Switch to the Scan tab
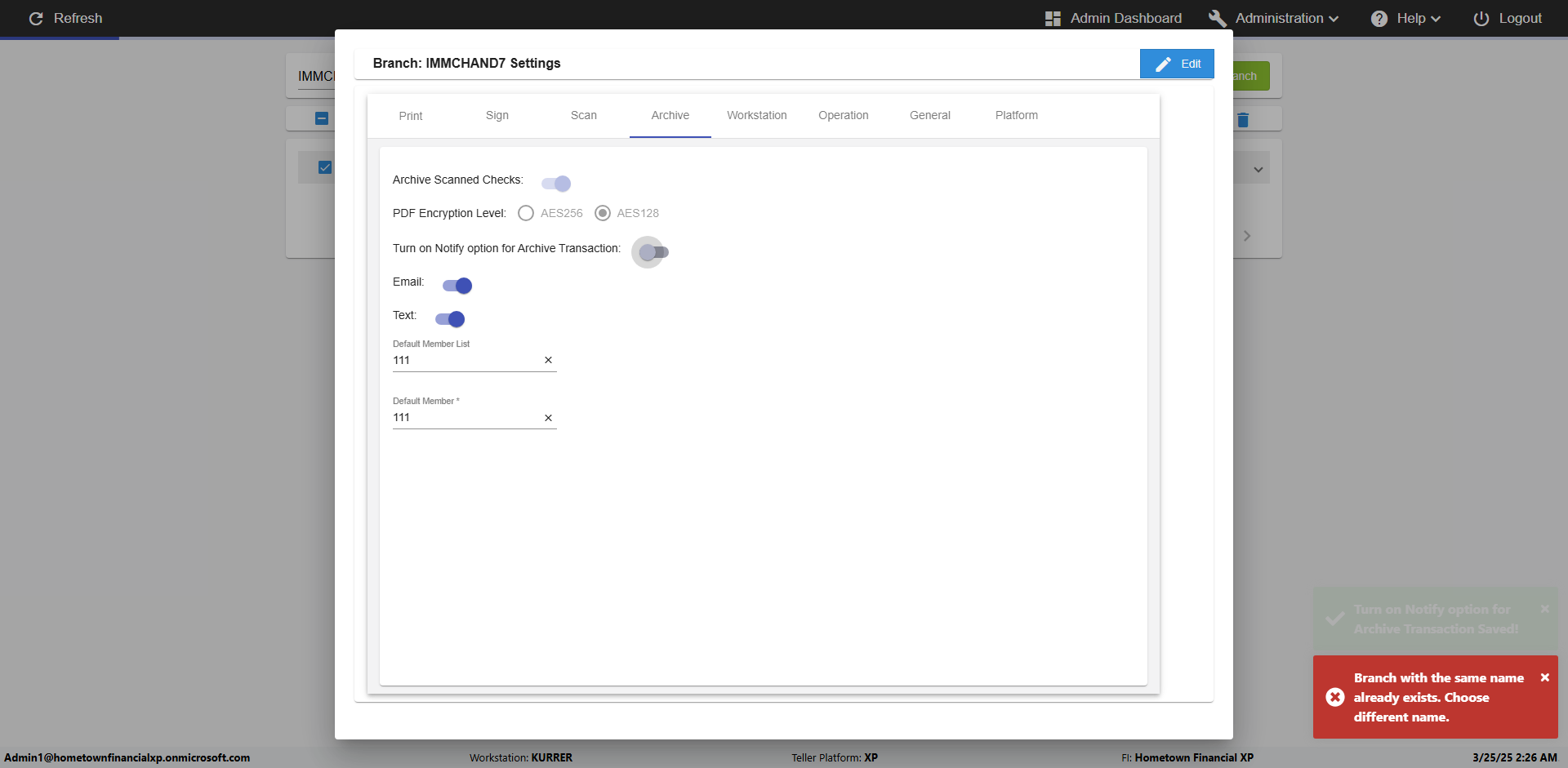This screenshot has width=1568, height=768. pyautogui.click(x=584, y=116)
